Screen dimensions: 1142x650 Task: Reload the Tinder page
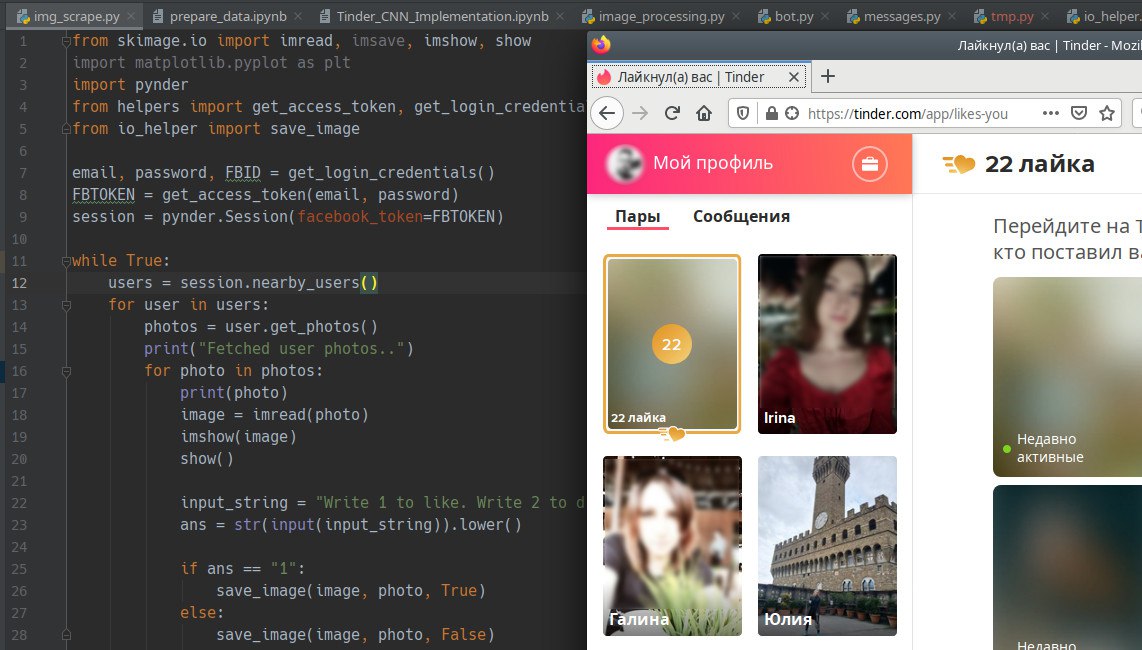672,113
